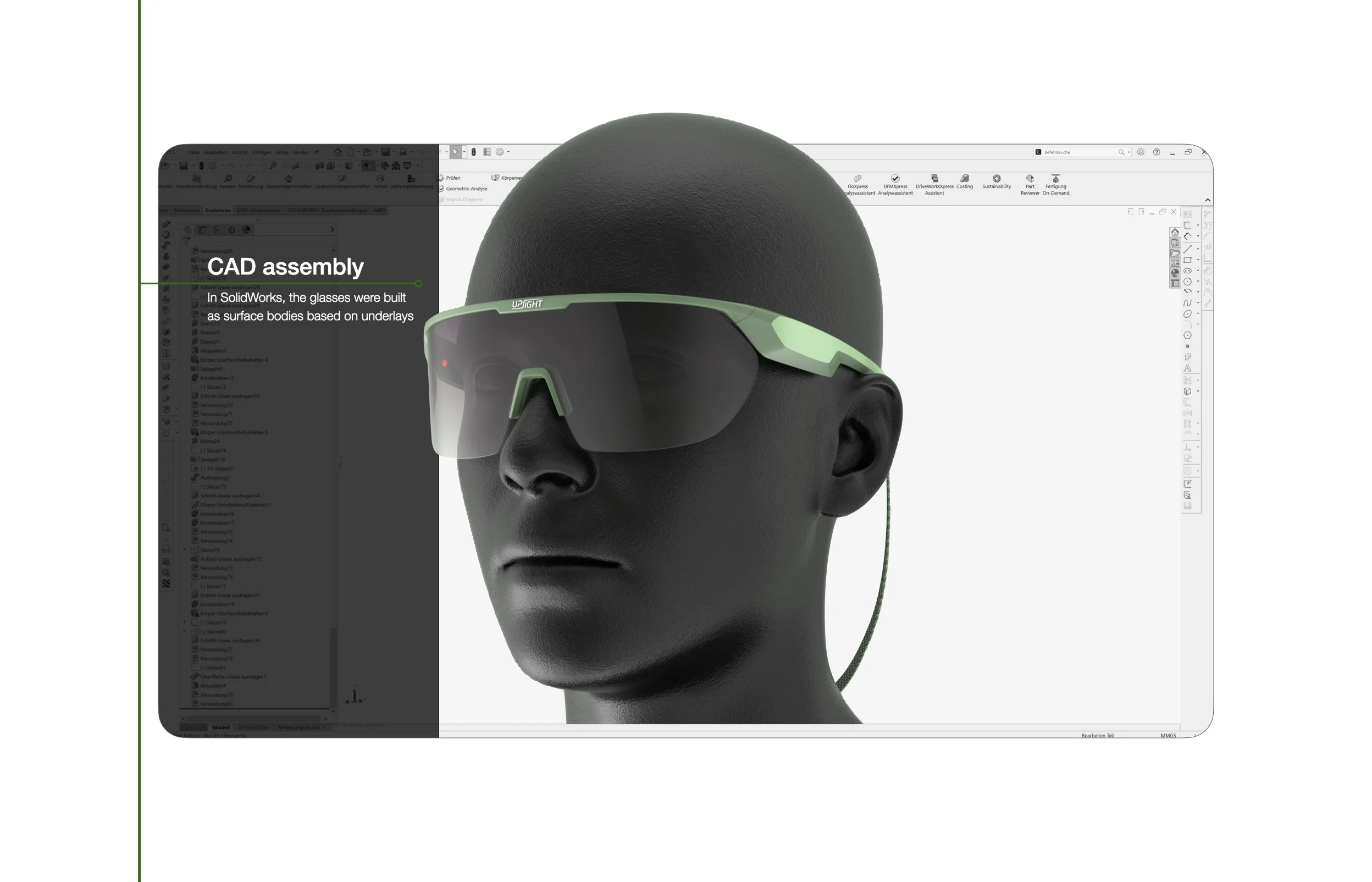Open the rectangle tool dropdown arrow

[1198, 260]
